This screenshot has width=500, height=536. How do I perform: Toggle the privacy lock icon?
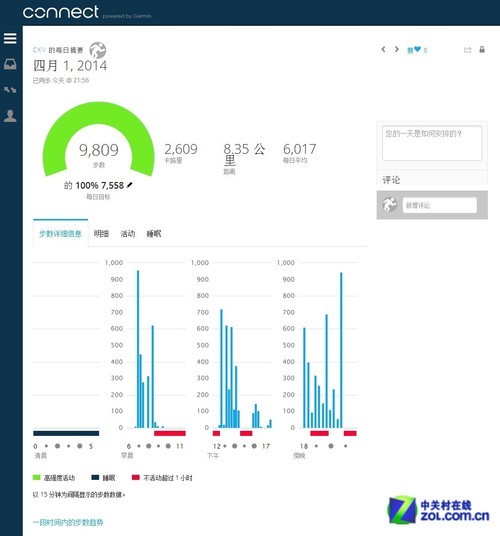[482, 50]
